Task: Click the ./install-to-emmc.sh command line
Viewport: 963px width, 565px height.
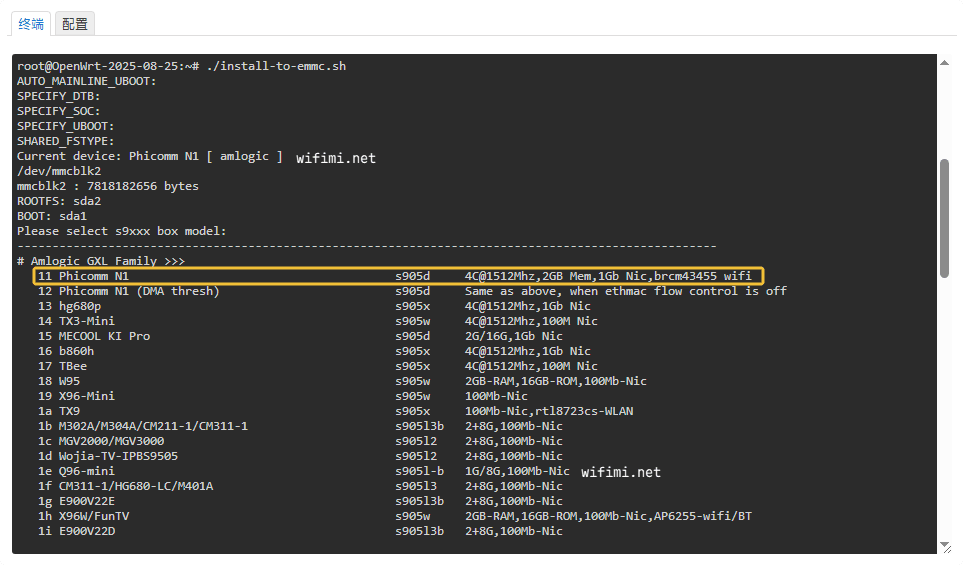Action: tap(181, 66)
